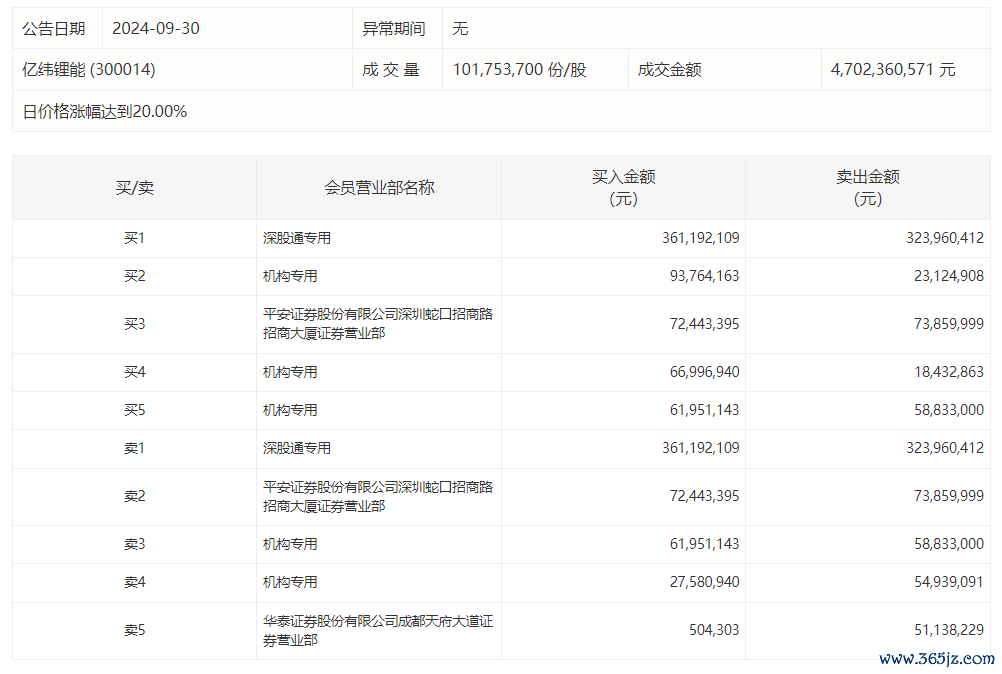Image resolution: width=1002 pixels, height=674 pixels.
Task: Select the 买3 row label
Action: point(134,324)
